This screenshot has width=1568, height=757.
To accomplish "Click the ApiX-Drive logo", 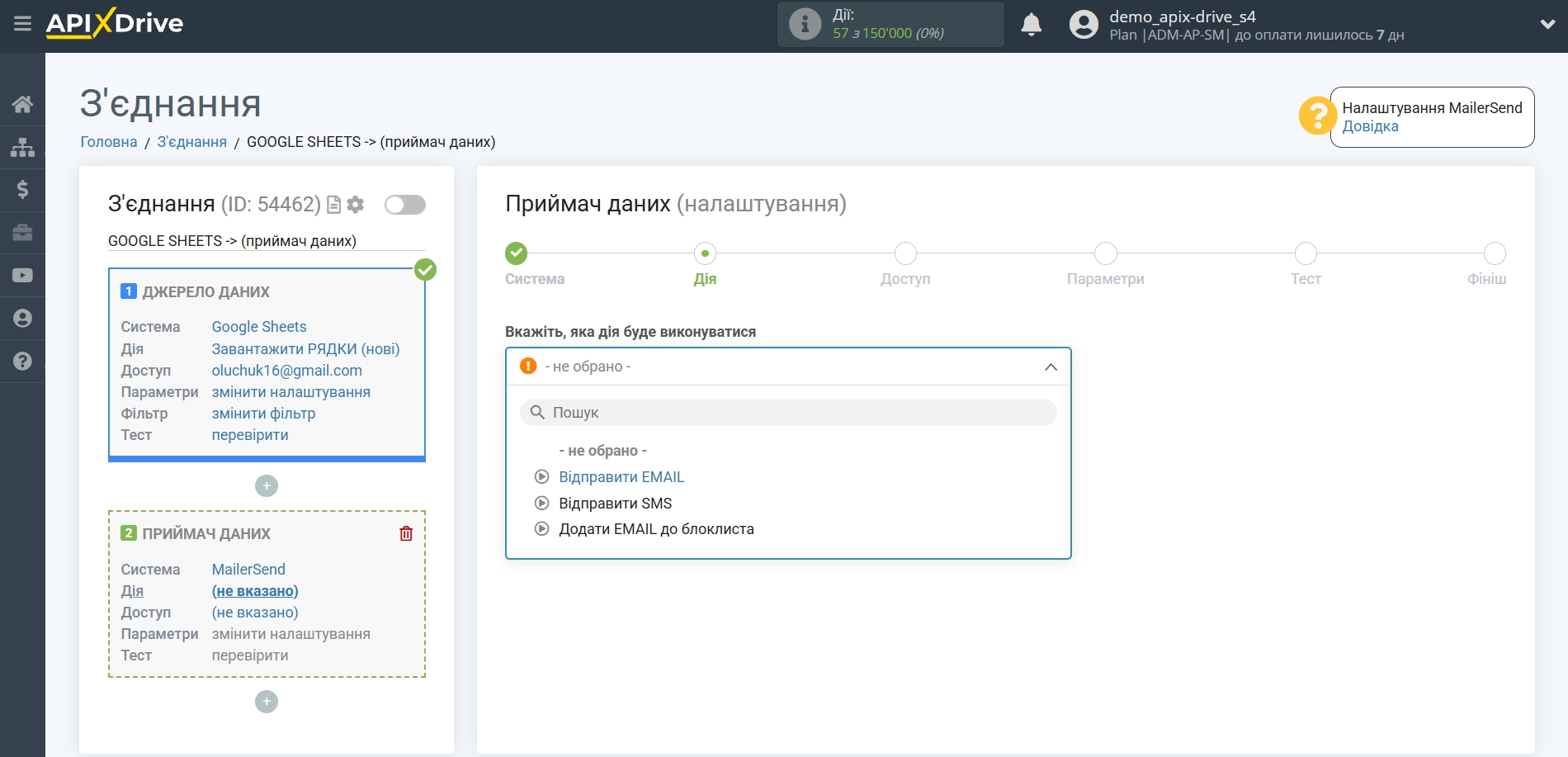I will [x=115, y=23].
